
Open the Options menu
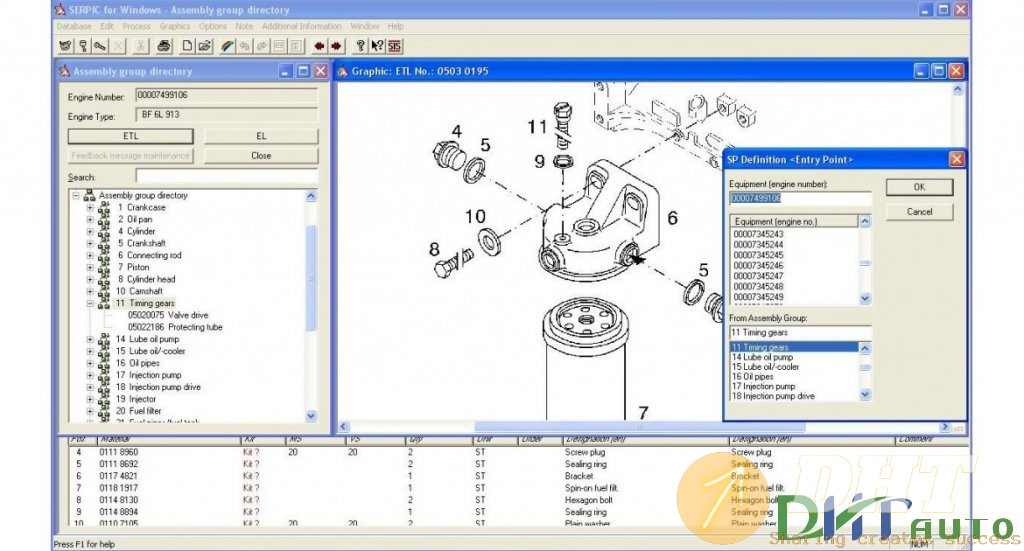click(x=213, y=26)
